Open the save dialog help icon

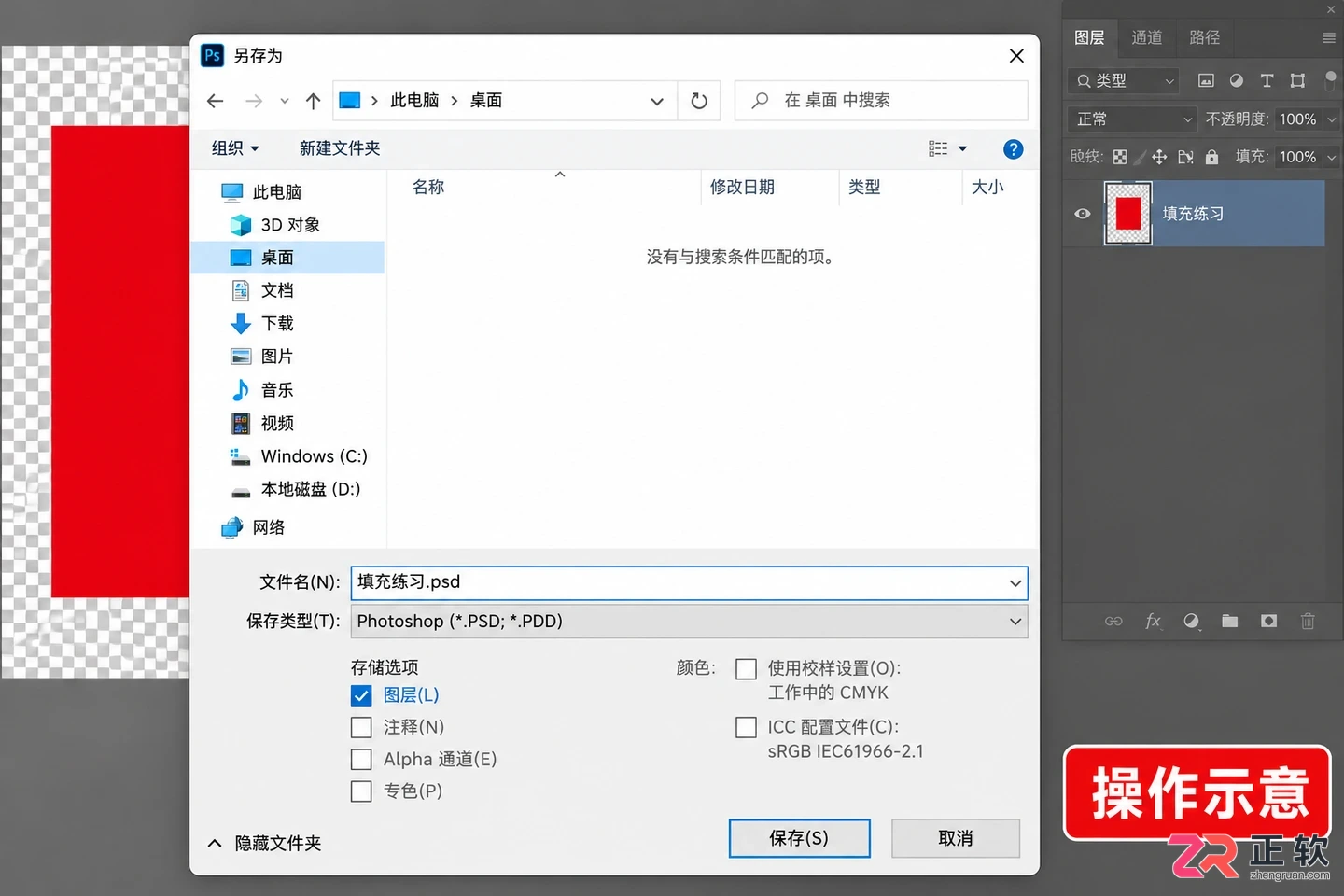tap(1013, 149)
